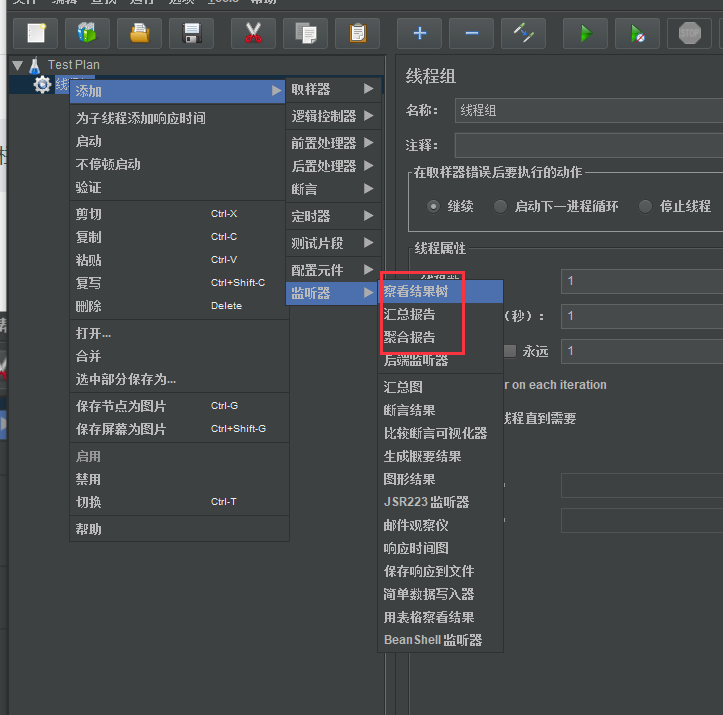Expand the 取样器 submenu

tap(333, 89)
